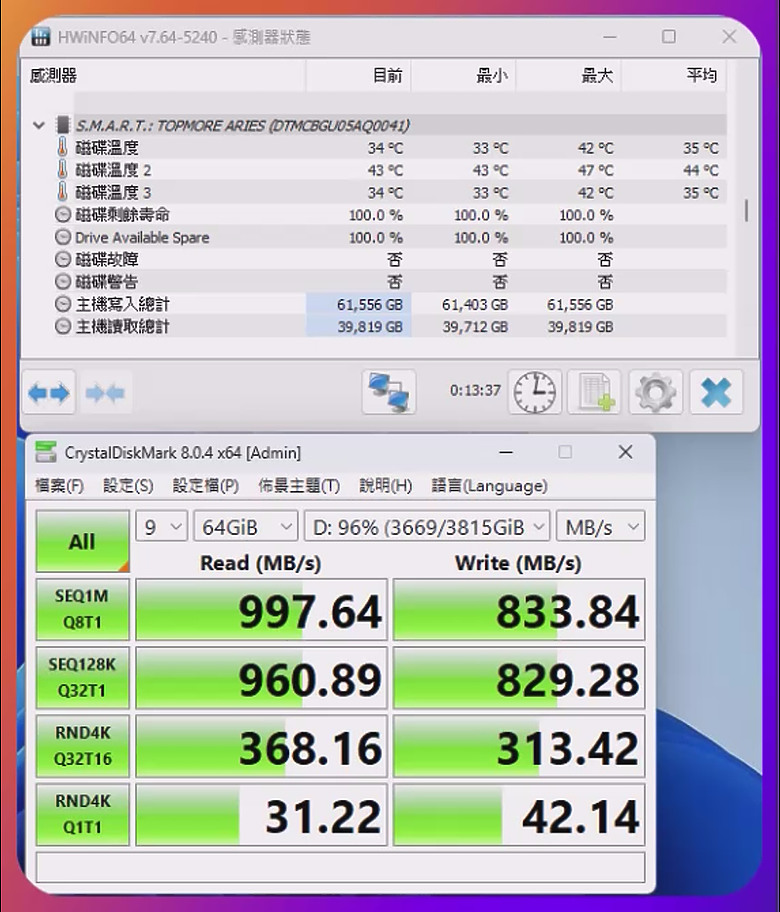The width and height of the screenshot is (780, 912).
Task: Run the RND4K Q32T16 test button
Action: 83,746
